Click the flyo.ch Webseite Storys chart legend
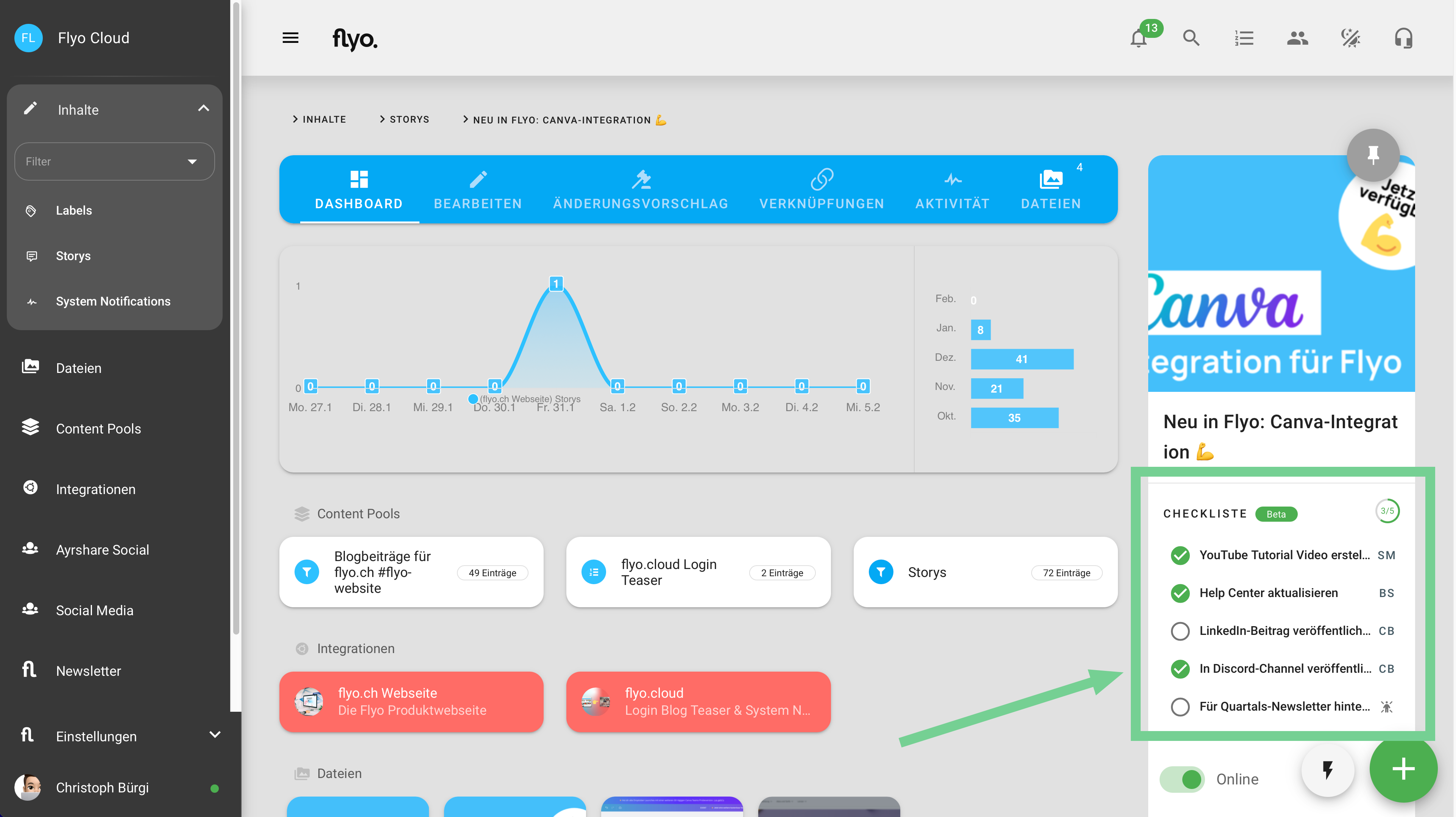 (x=525, y=399)
